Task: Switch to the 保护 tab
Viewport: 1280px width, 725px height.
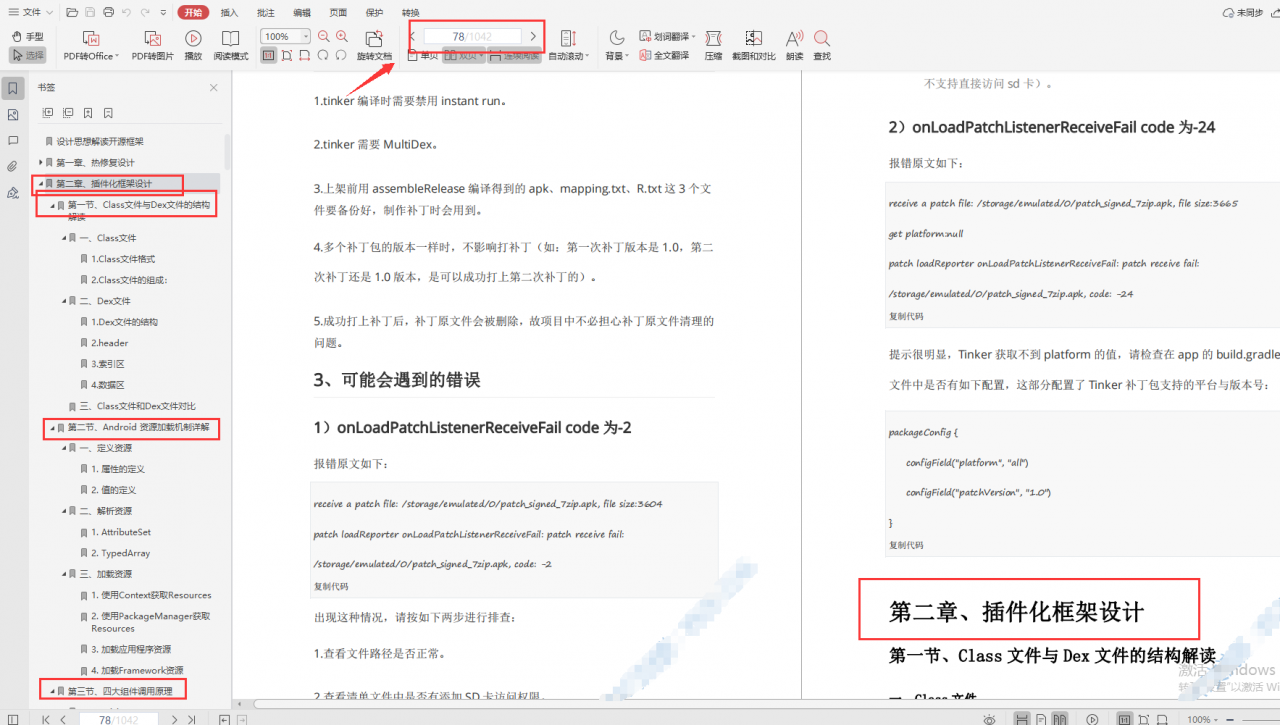Action: [375, 12]
